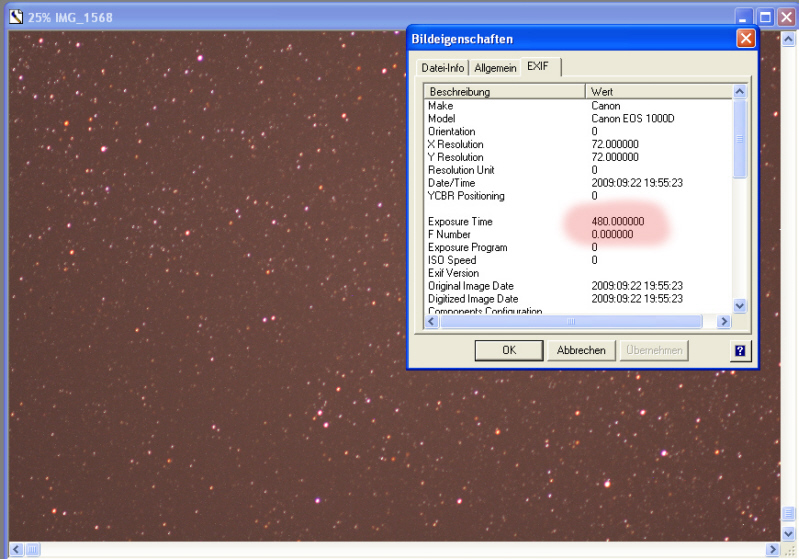
Task: Select the Model row in EXIF list
Action: pos(441,118)
